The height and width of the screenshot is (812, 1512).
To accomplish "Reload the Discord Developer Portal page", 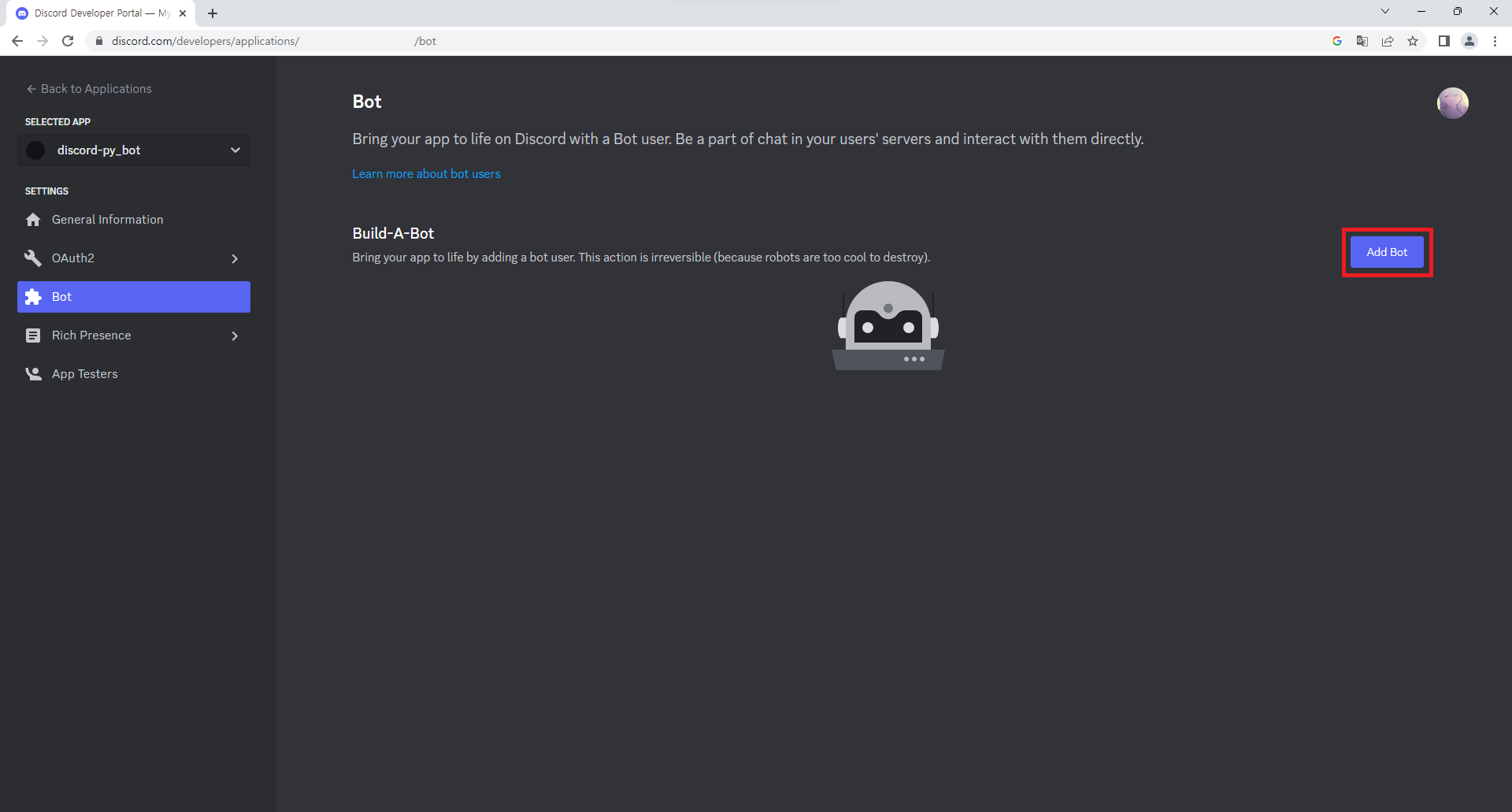I will (68, 41).
